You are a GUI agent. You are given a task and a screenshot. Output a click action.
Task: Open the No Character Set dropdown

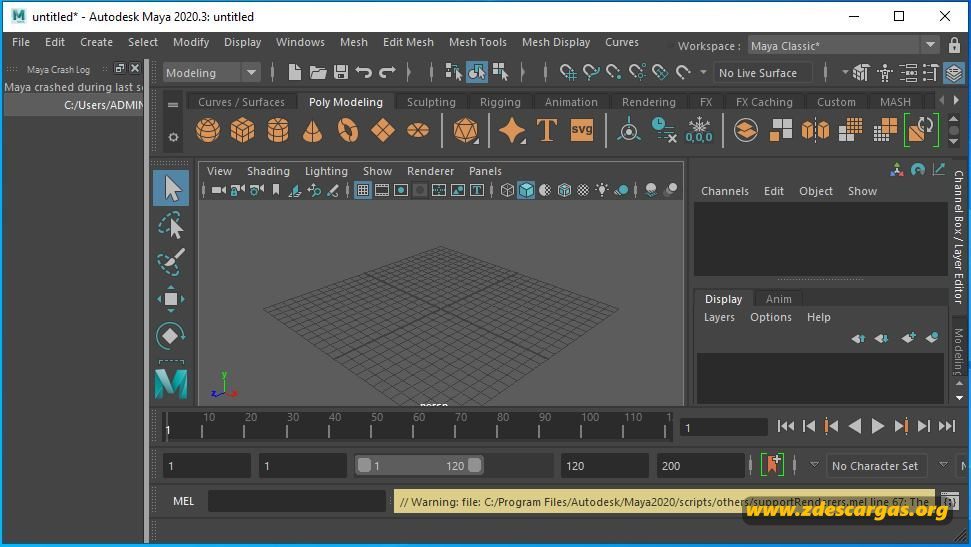[x=876, y=466]
